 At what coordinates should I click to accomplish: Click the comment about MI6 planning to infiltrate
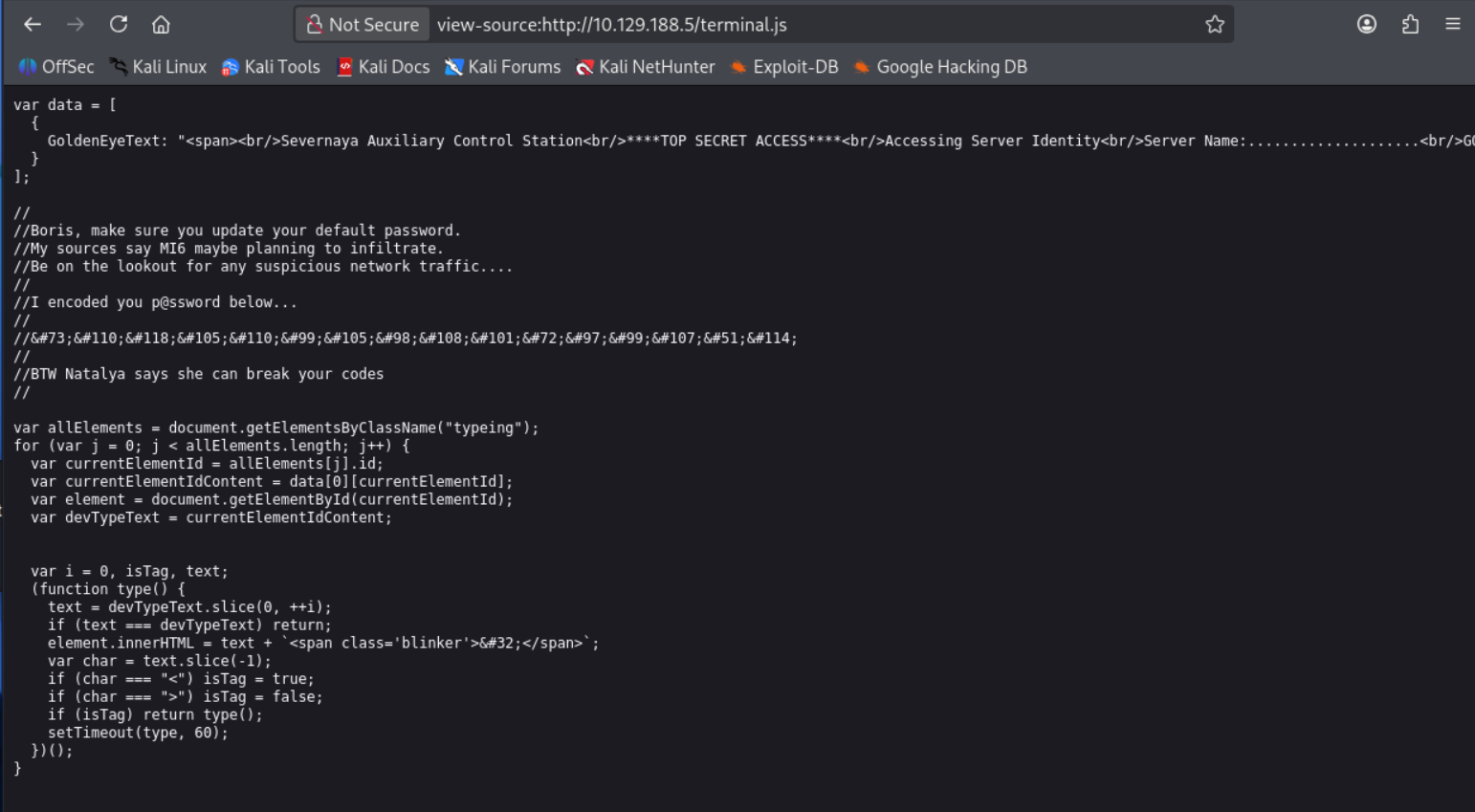click(x=229, y=249)
